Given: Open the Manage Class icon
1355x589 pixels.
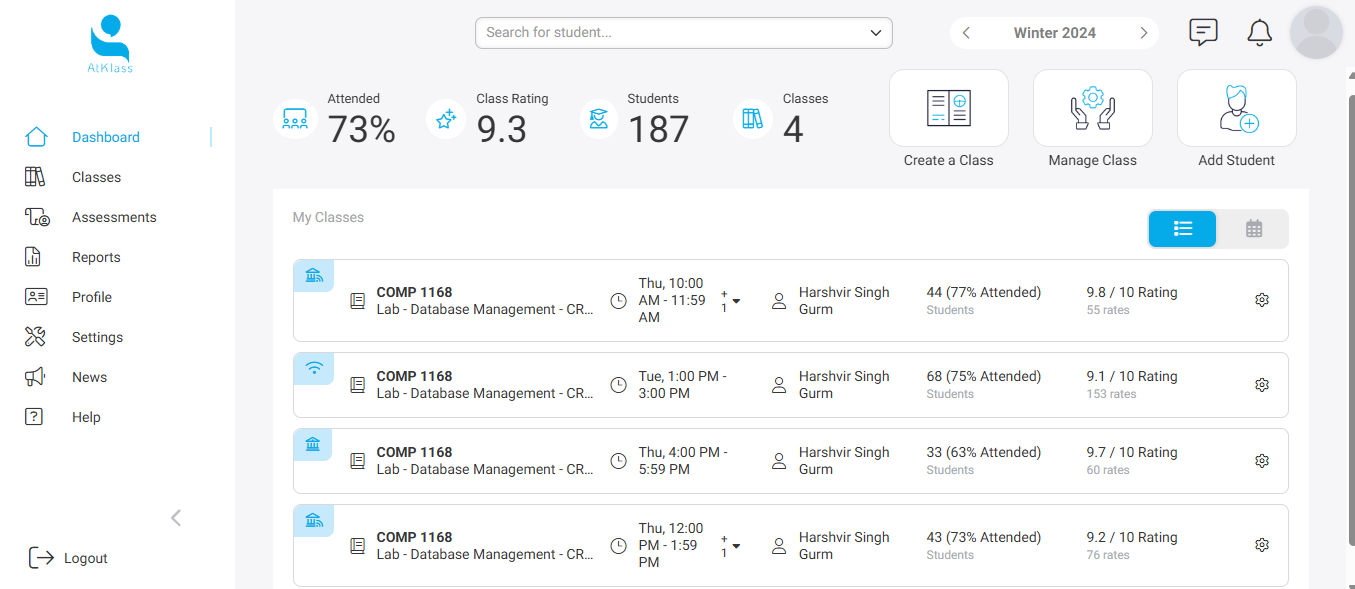Looking at the screenshot, I should pos(1092,108).
